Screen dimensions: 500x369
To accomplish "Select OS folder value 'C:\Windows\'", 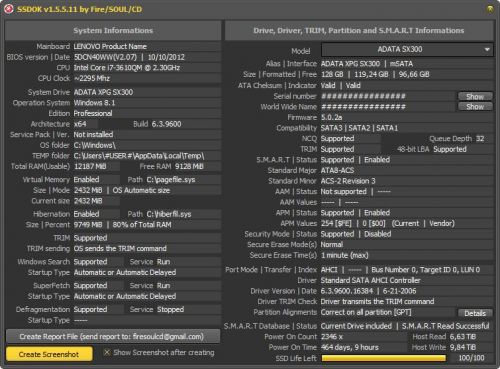I will point(95,145).
